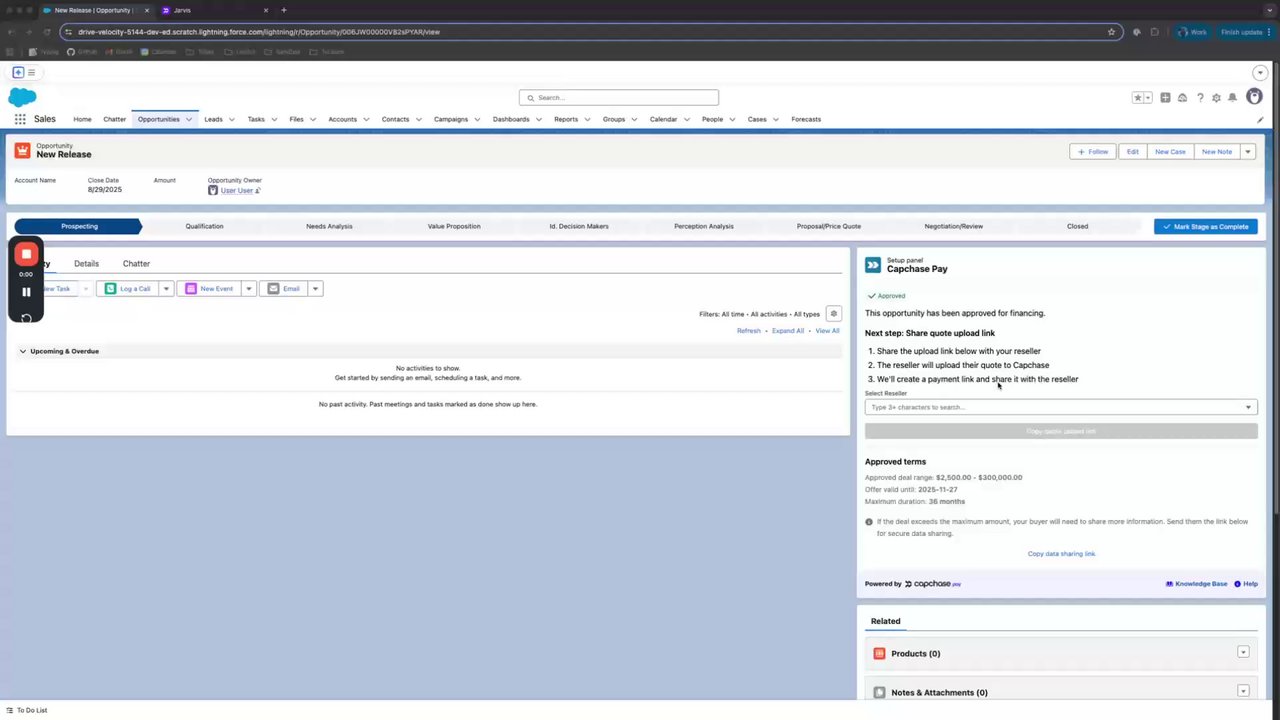Click the Opportunity crown icon
This screenshot has height=720, width=1280.
[23, 150]
